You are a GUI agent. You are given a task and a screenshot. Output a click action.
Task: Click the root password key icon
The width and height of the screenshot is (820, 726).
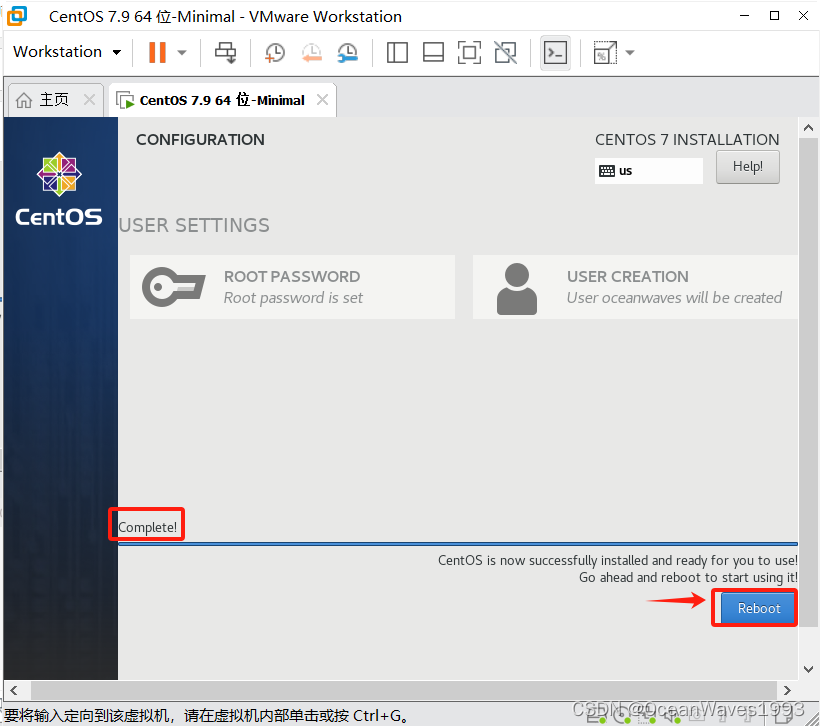click(174, 287)
